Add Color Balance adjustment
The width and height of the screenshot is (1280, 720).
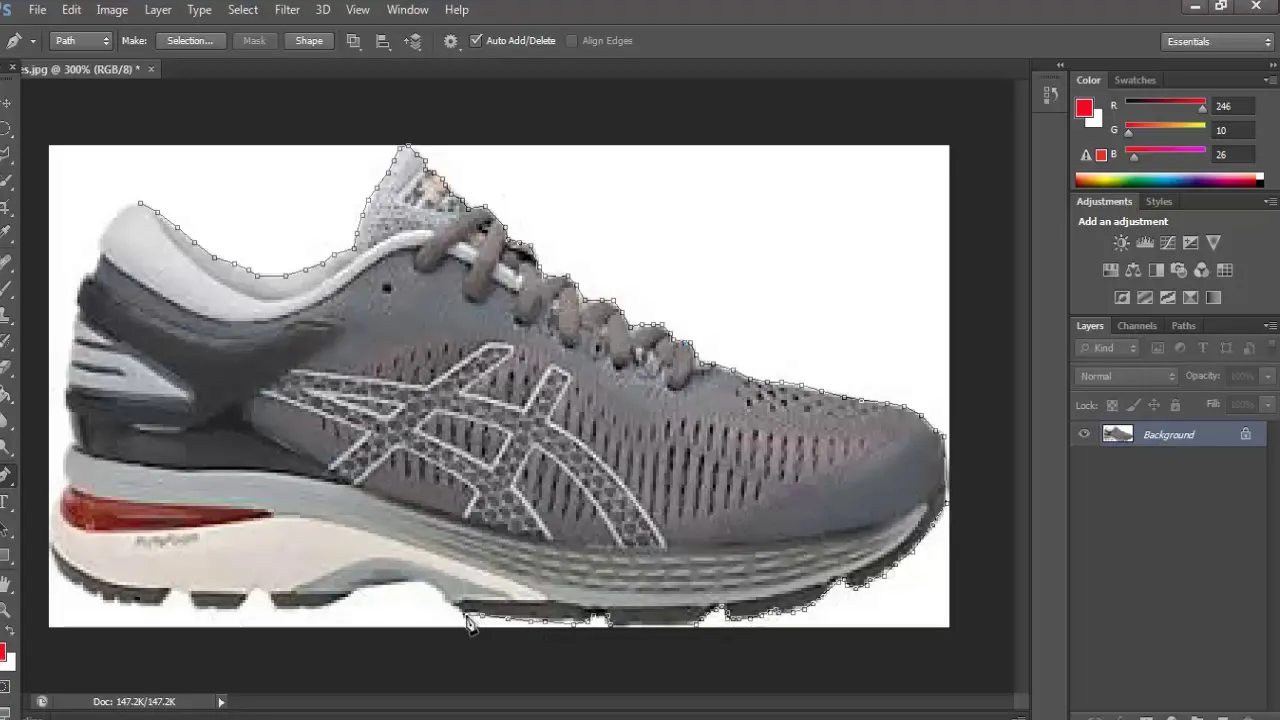click(x=1133, y=270)
